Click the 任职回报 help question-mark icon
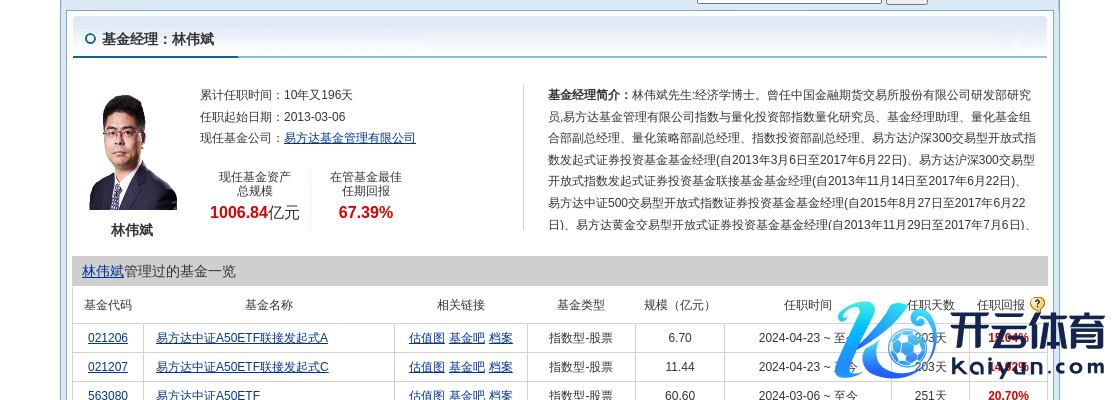Viewport: 1120px width, 400px height. point(1037,304)
